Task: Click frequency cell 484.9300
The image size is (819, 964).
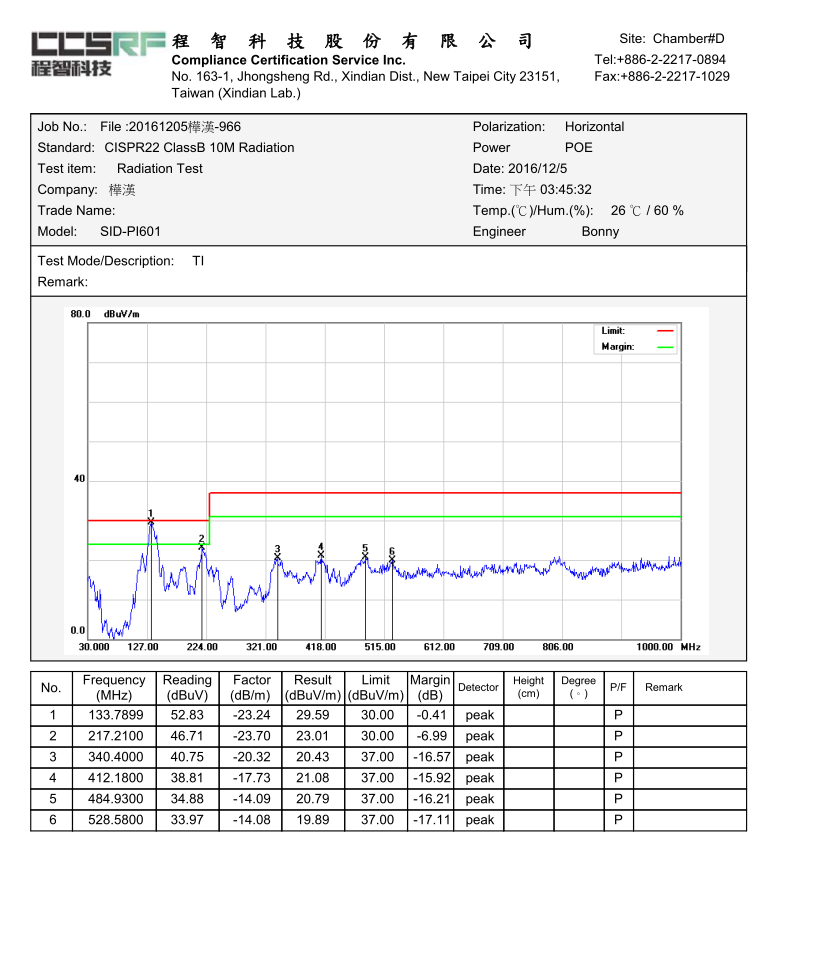Action: tap(116, 799)
